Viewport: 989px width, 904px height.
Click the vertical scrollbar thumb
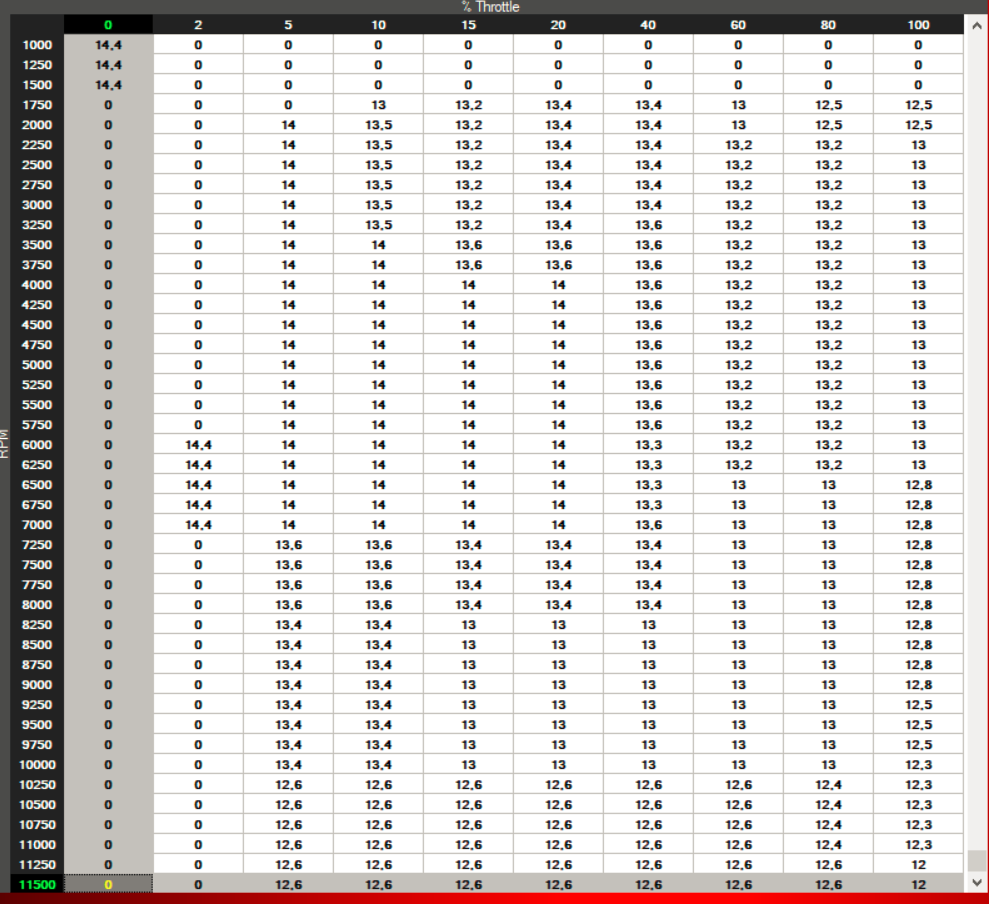coord(976,860)
